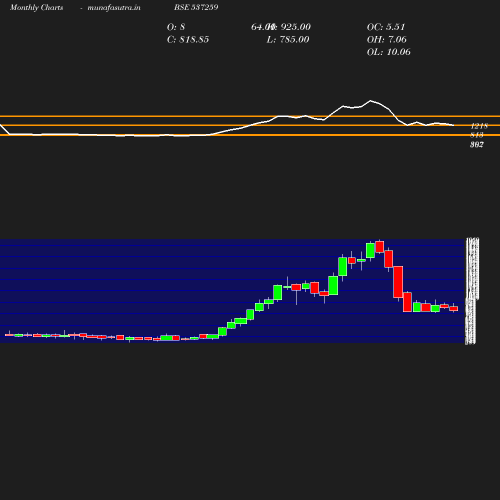Select the "BSE 537259" ticker label
The width and height of the screenshot is (500, 500).
(x=196, y=7)
